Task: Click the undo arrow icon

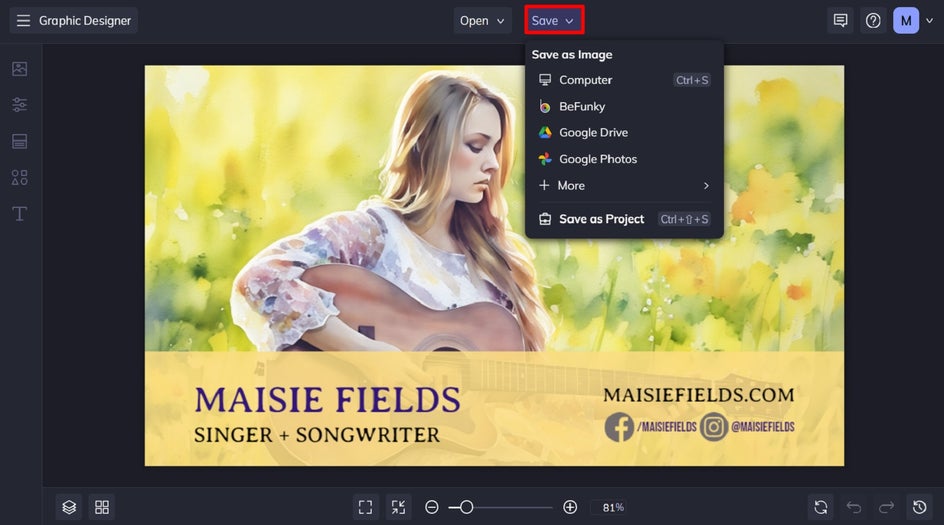Action: tap(854, 507)
